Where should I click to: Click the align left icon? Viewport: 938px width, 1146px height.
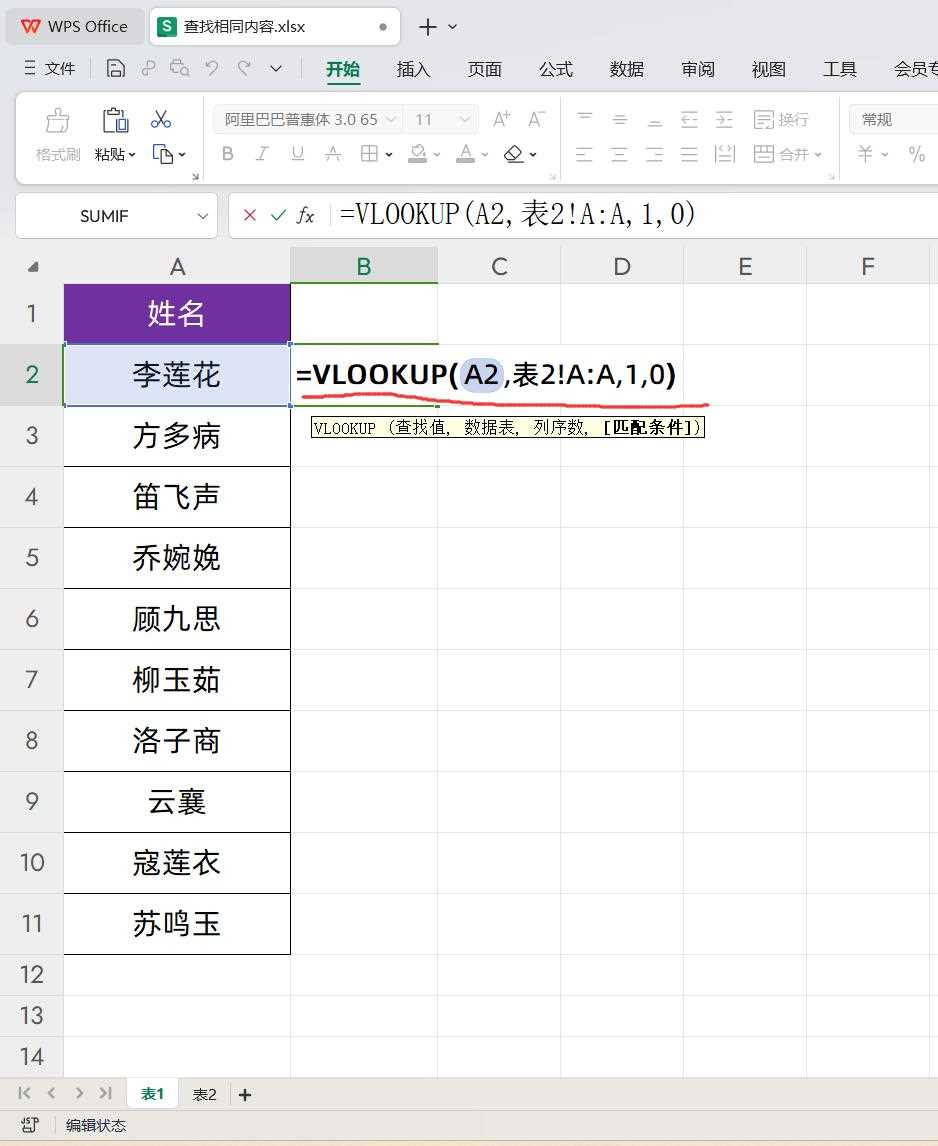583,154
